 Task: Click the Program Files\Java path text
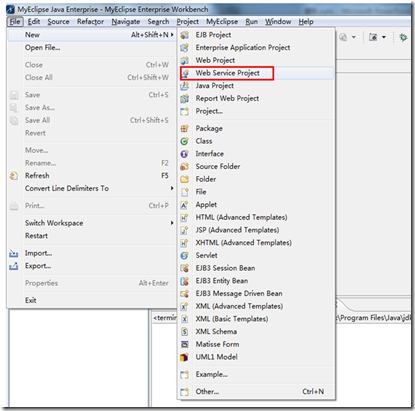(374, 318)
